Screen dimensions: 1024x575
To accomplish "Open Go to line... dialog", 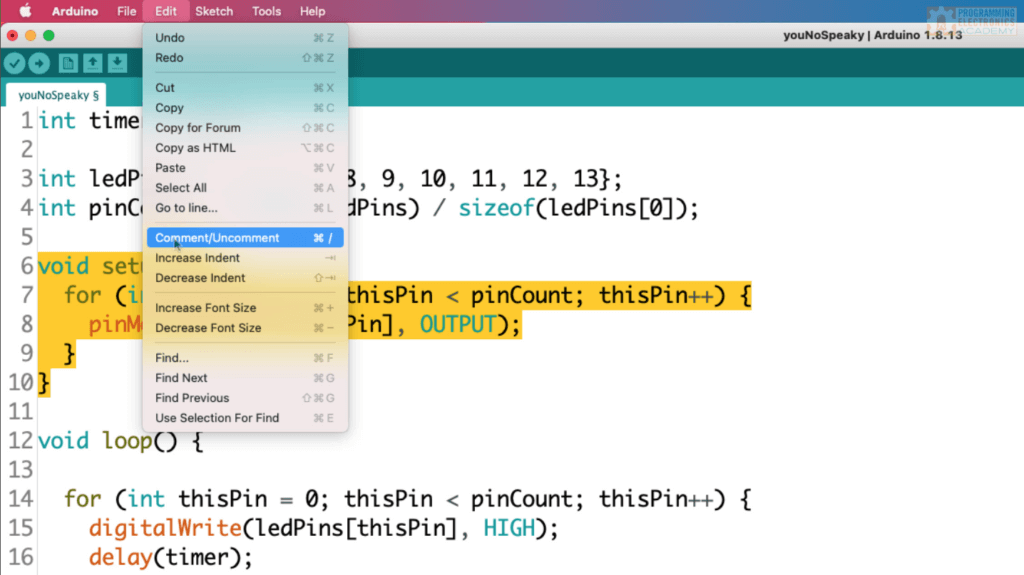I will [x=245, y=208].
